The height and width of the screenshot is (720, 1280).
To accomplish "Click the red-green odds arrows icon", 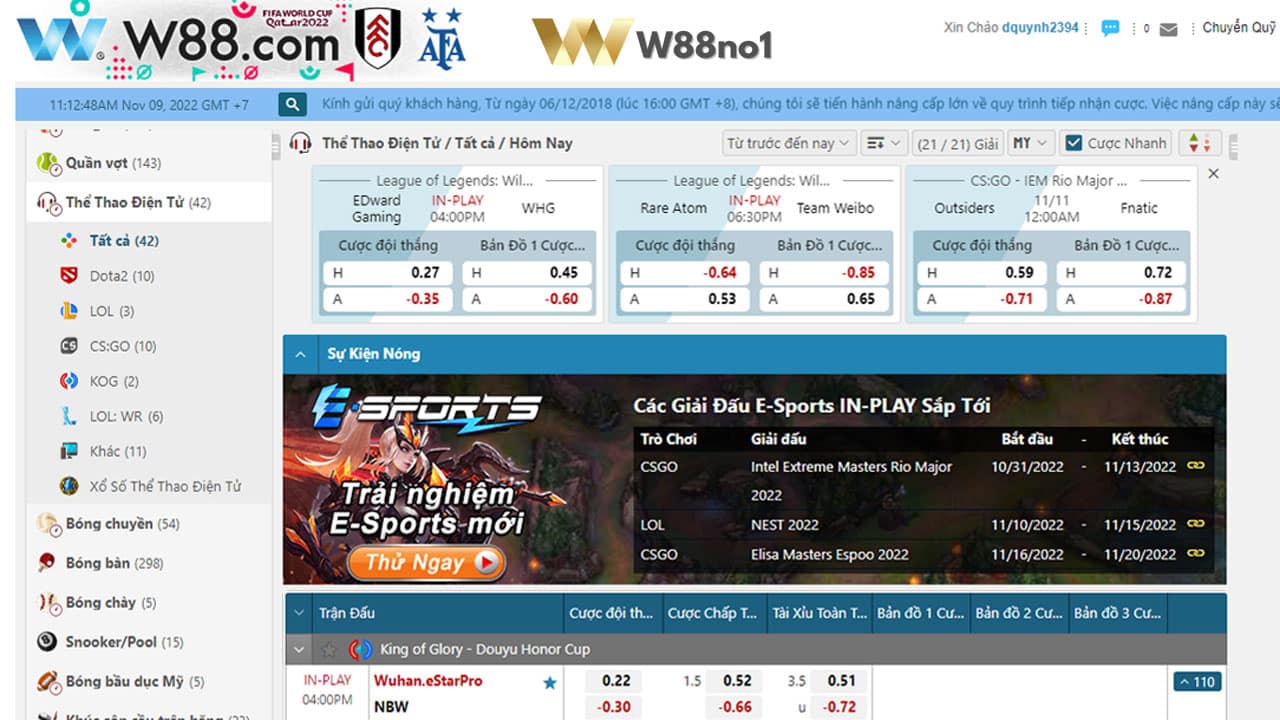I will [x=1199, y=143].
